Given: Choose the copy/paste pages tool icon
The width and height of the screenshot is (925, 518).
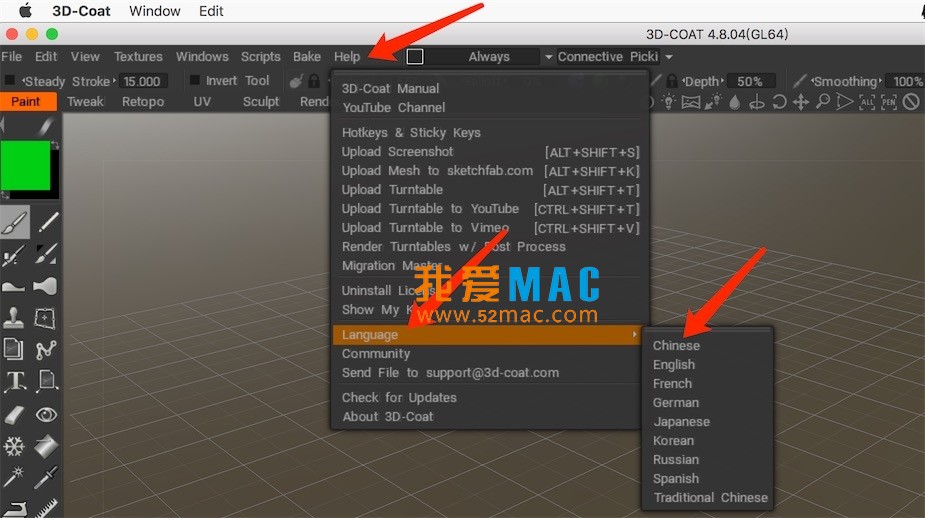Looking at the screenshot, I should [14, 349].
